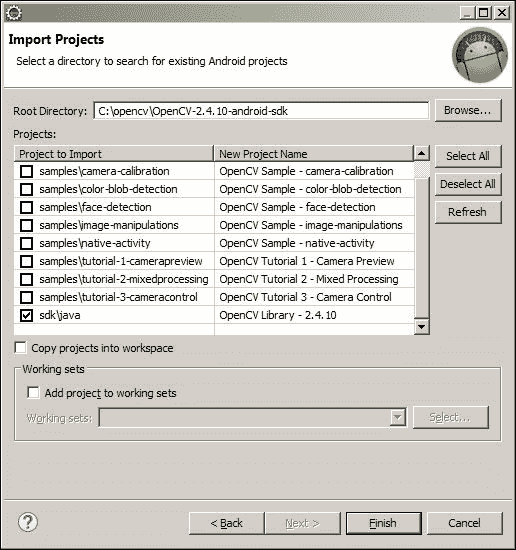Click the Next > button
The width and height of the screenshot is (516, 550).
tap(303, 523)
